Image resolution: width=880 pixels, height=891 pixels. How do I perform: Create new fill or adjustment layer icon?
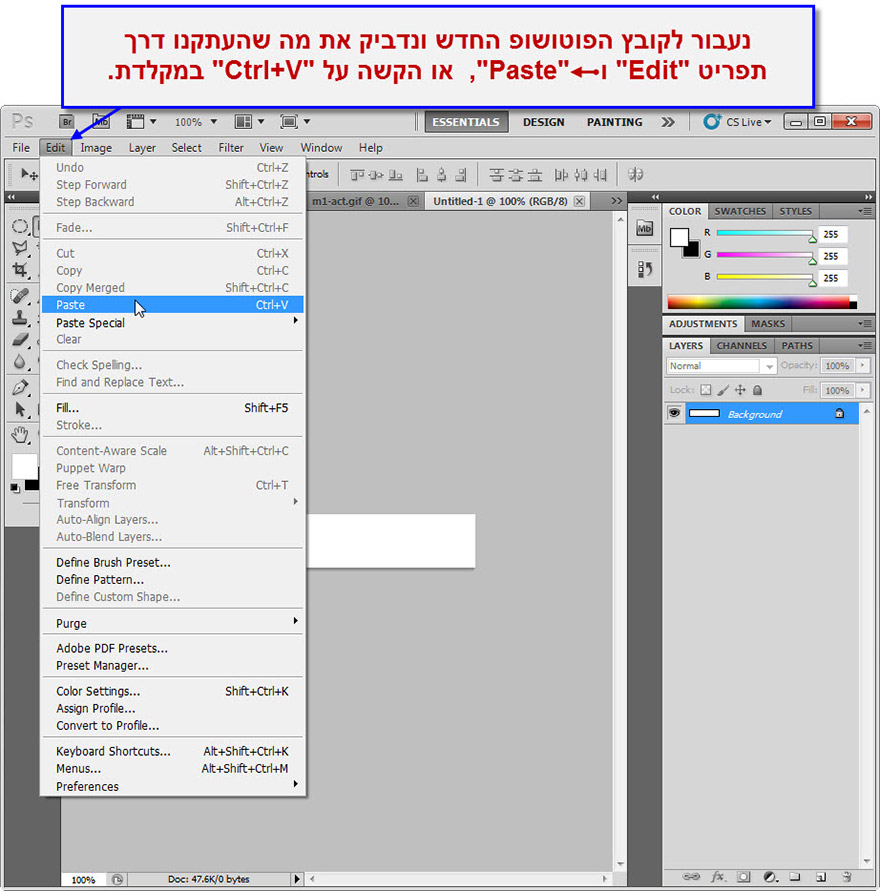click(x=770, y=876)
